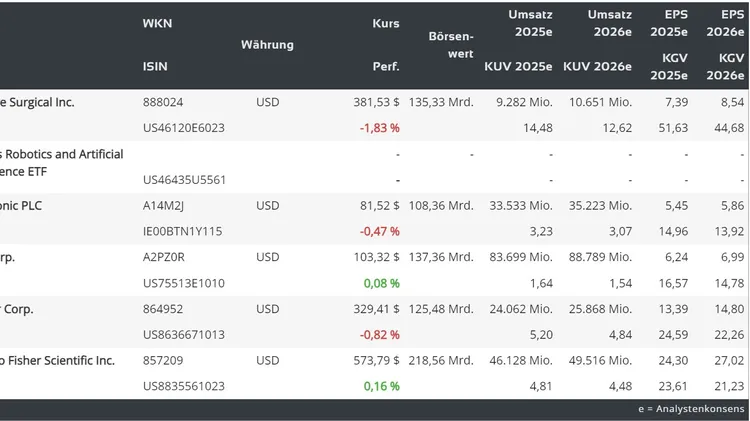Click revenue value 49.516 Mio.
The height and width of the screenshot is (421, 750).
point(600,361)
